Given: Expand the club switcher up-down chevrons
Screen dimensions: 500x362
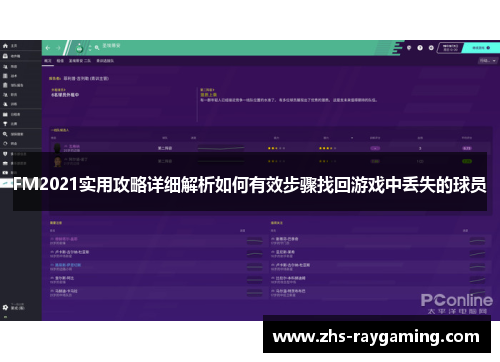Looking at the screenshot, I should [x=90, y=48].
